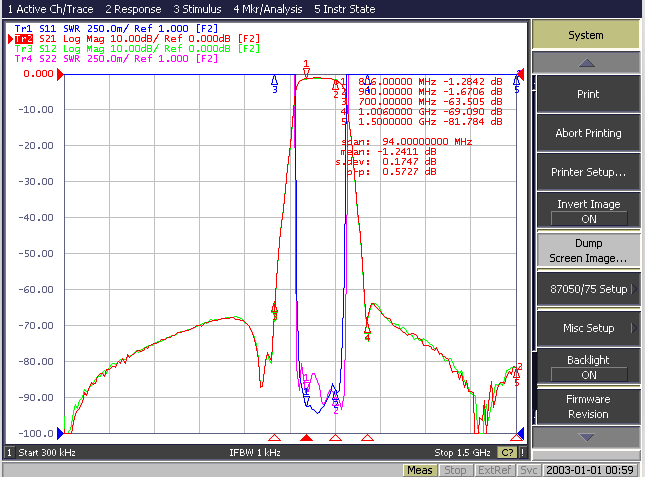Expand the Misc Setup submenu
This screenshot has height=477, width=645.
coord(588,328)
